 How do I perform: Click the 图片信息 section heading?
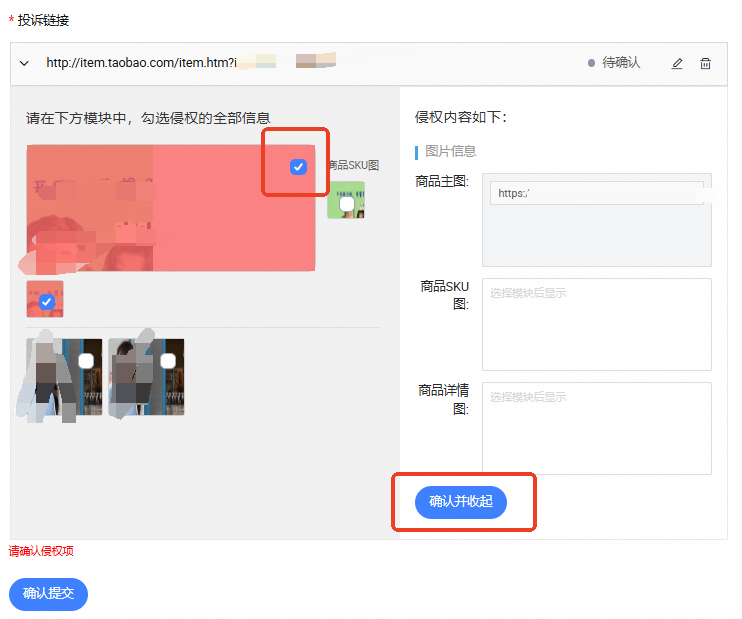pos(450,151)
